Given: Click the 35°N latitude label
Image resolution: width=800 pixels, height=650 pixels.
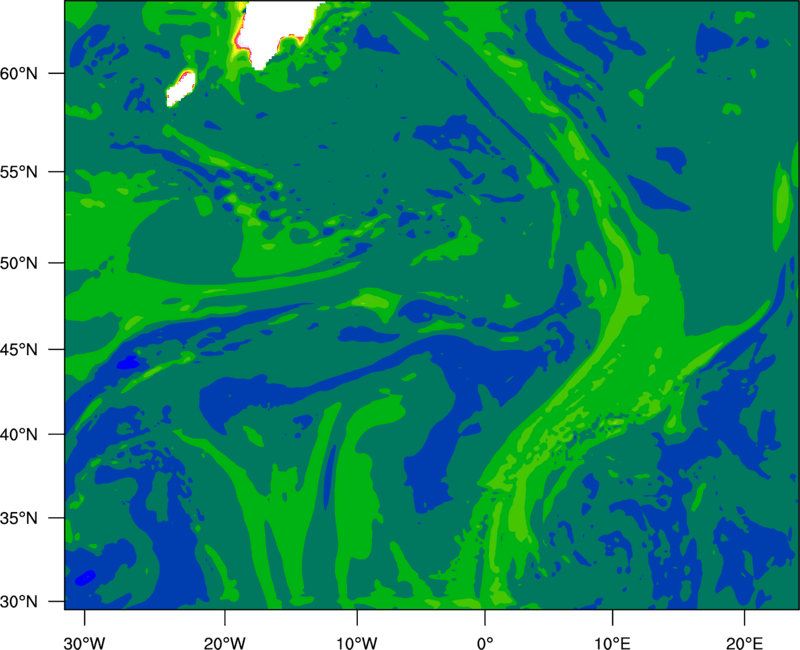Looking at the screenshot, I should click(x=19, y=518).
